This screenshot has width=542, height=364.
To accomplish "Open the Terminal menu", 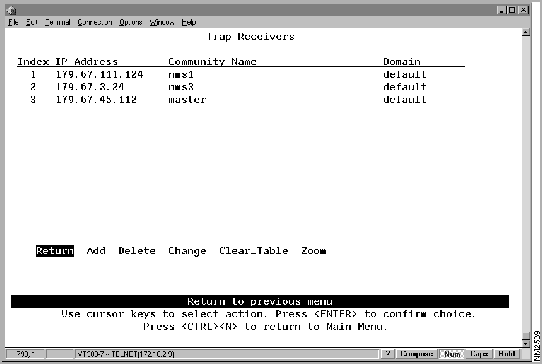I will (57, 22).
